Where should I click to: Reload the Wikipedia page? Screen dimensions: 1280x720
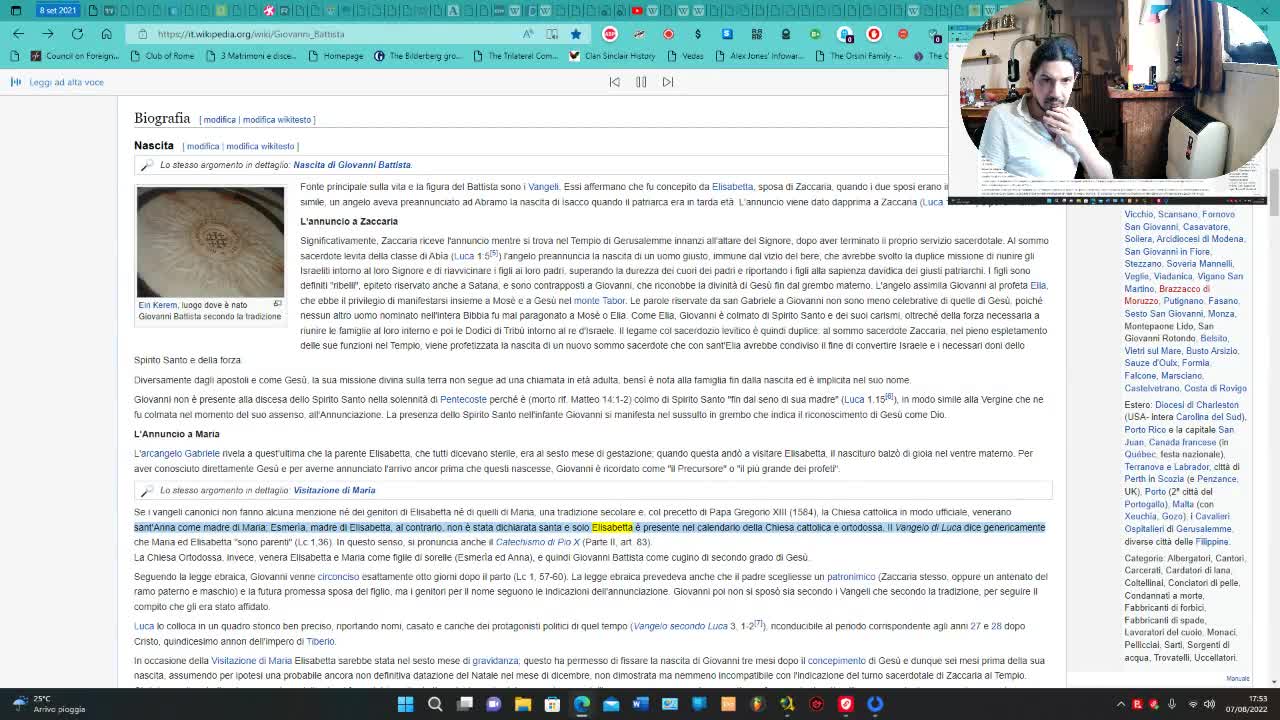(77, 34)
